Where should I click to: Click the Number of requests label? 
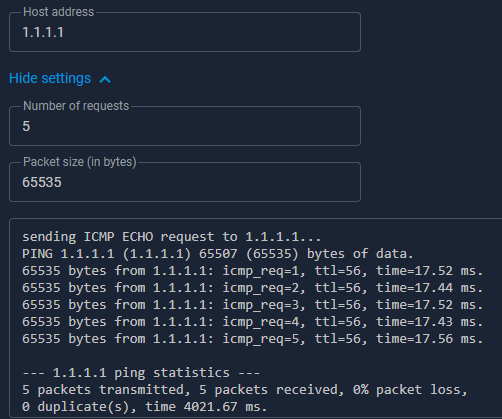(76, 106)
